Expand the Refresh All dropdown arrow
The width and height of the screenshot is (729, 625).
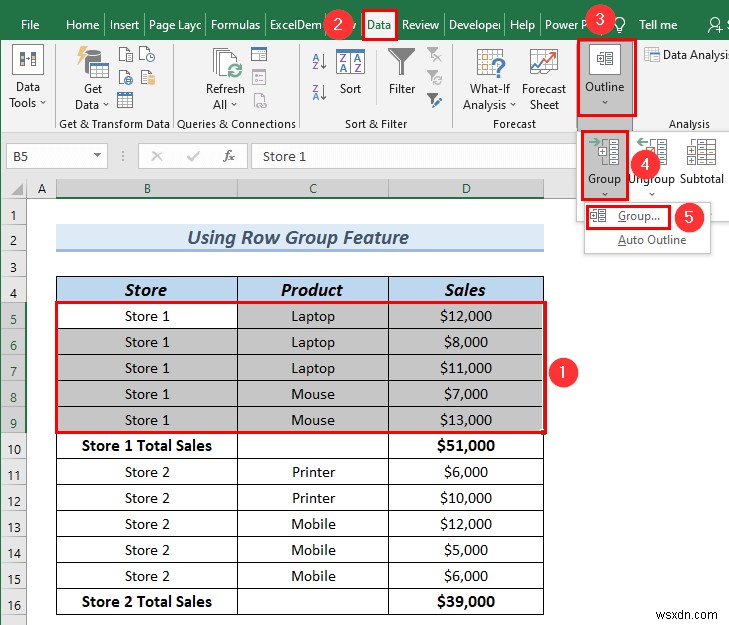[x=234, y=105]
